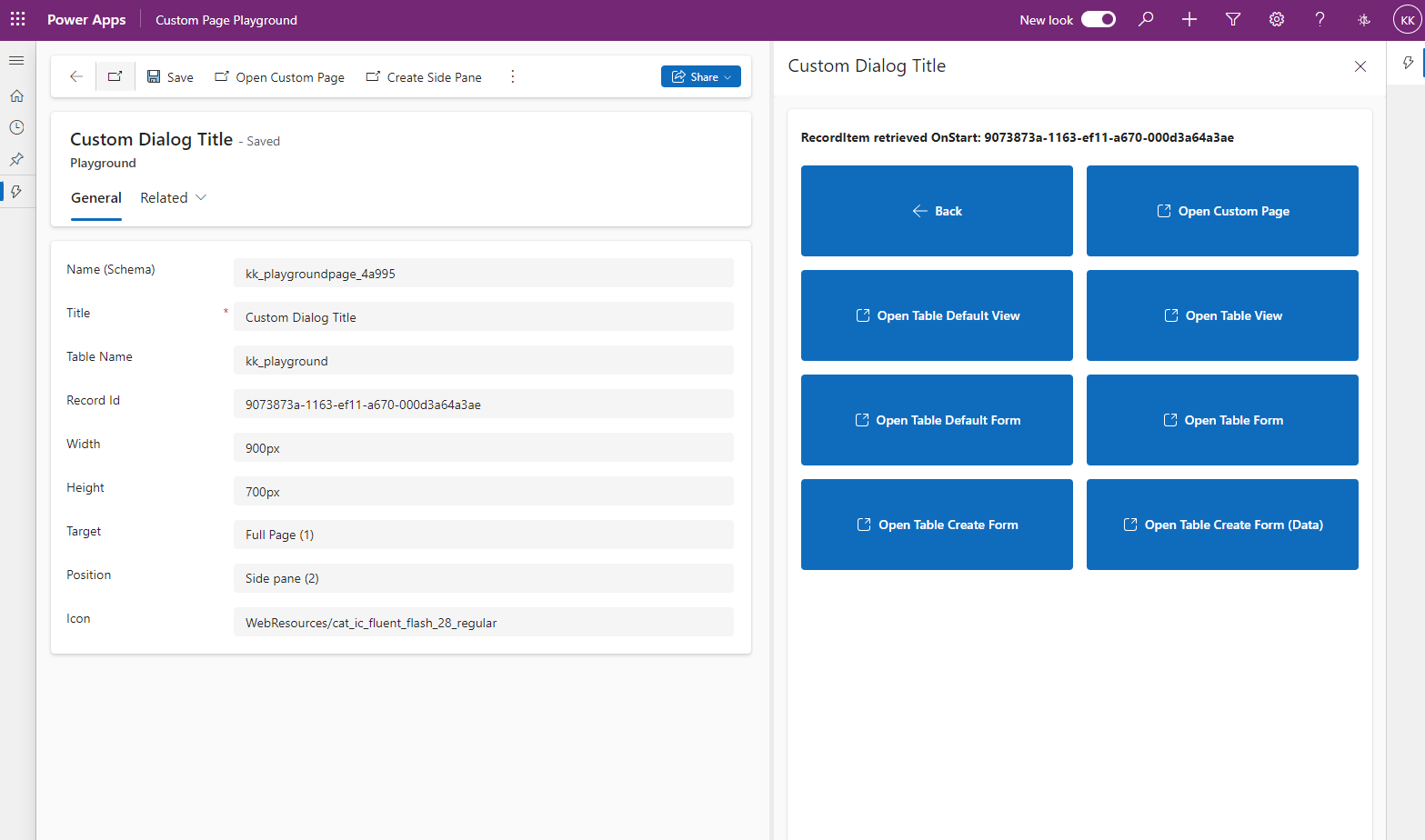Click the help question mark icon
Image resolution: width=1425 pixels, height=840 pixels.
1320,19
